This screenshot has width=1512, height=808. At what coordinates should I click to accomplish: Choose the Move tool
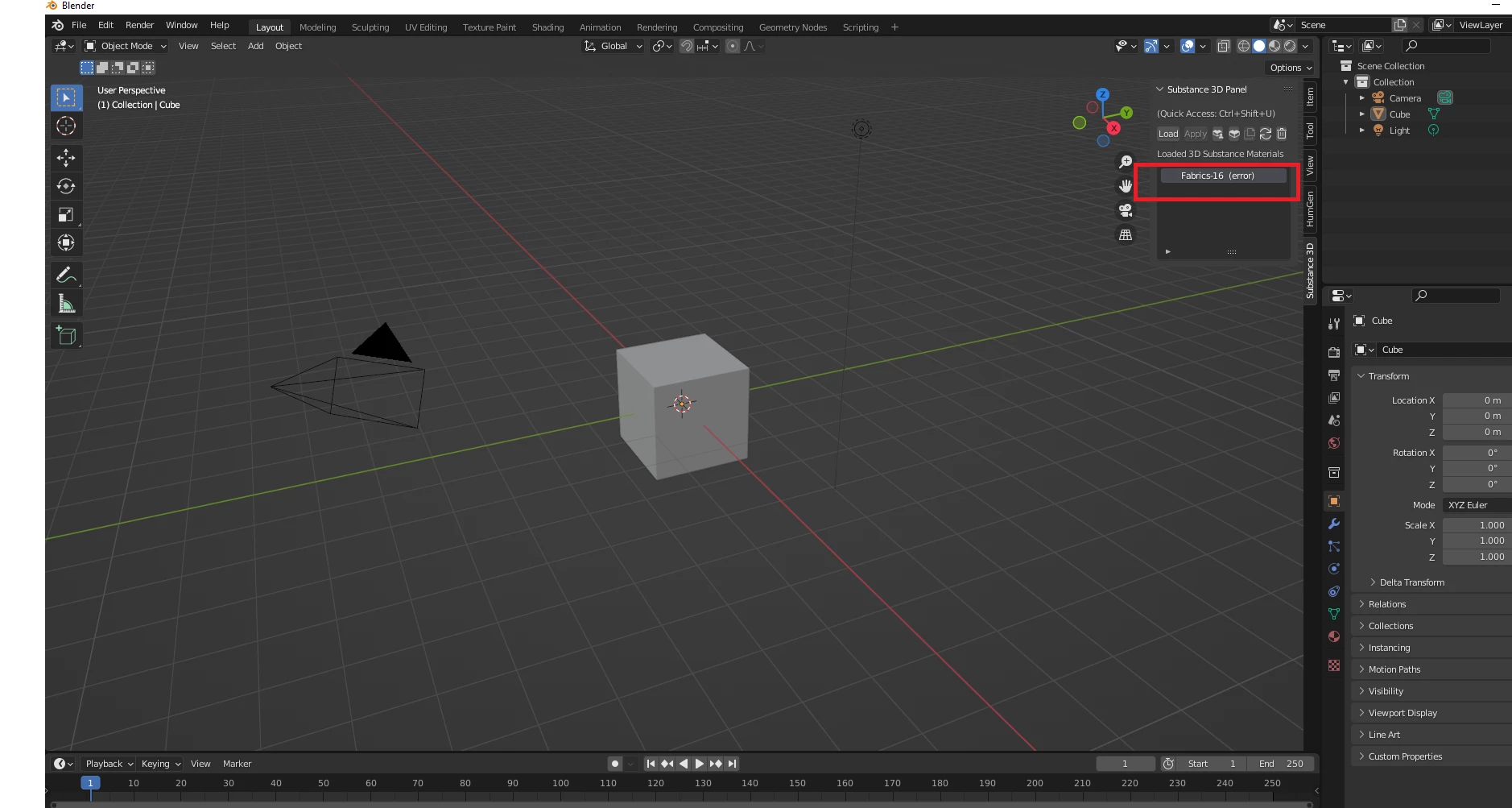tap(66, 158)
